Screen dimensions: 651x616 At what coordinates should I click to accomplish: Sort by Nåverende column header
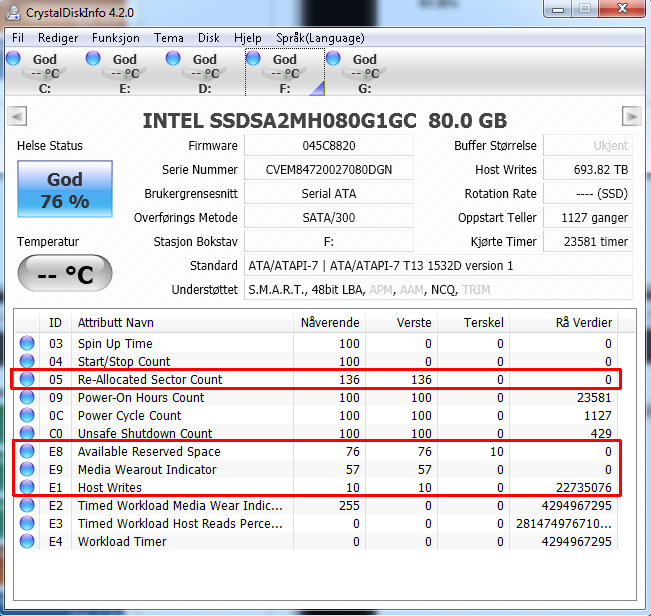coord(330,323)
